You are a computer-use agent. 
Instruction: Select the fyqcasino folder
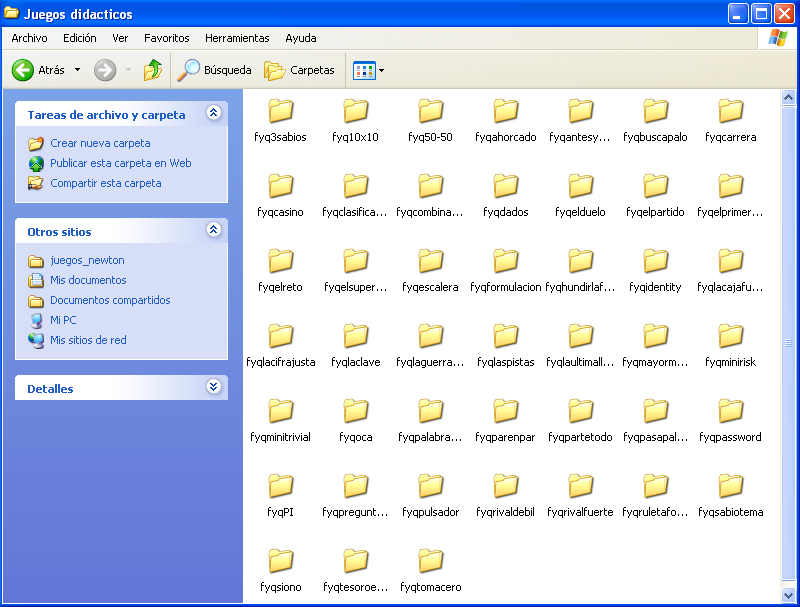[x=281, y=186]
